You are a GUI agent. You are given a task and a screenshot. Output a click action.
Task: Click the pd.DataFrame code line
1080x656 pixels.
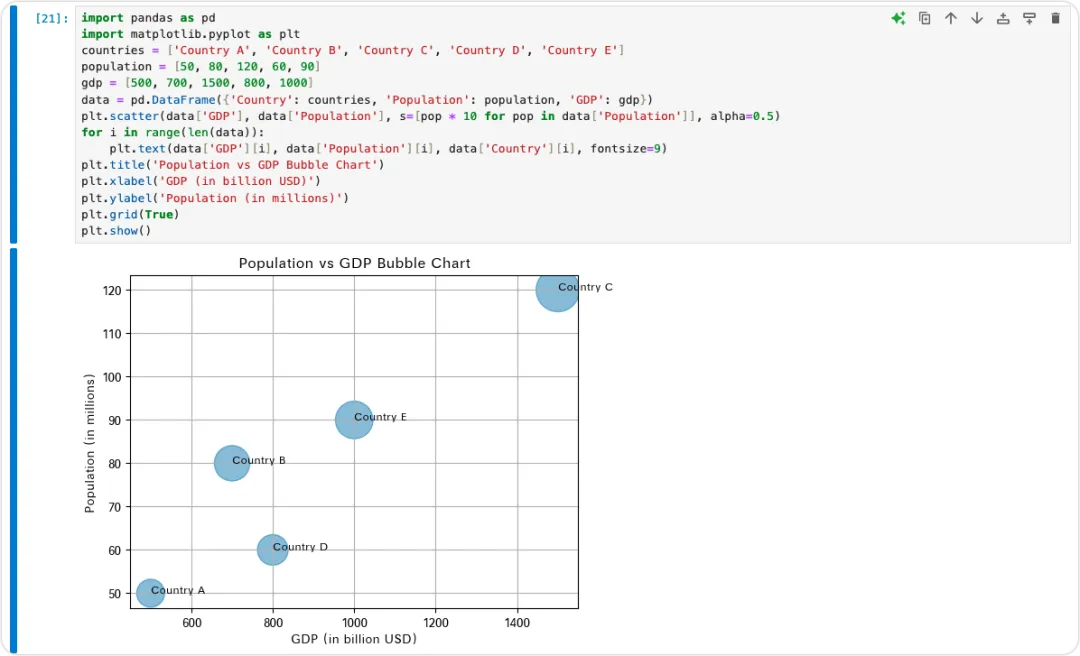pos(366,100)
